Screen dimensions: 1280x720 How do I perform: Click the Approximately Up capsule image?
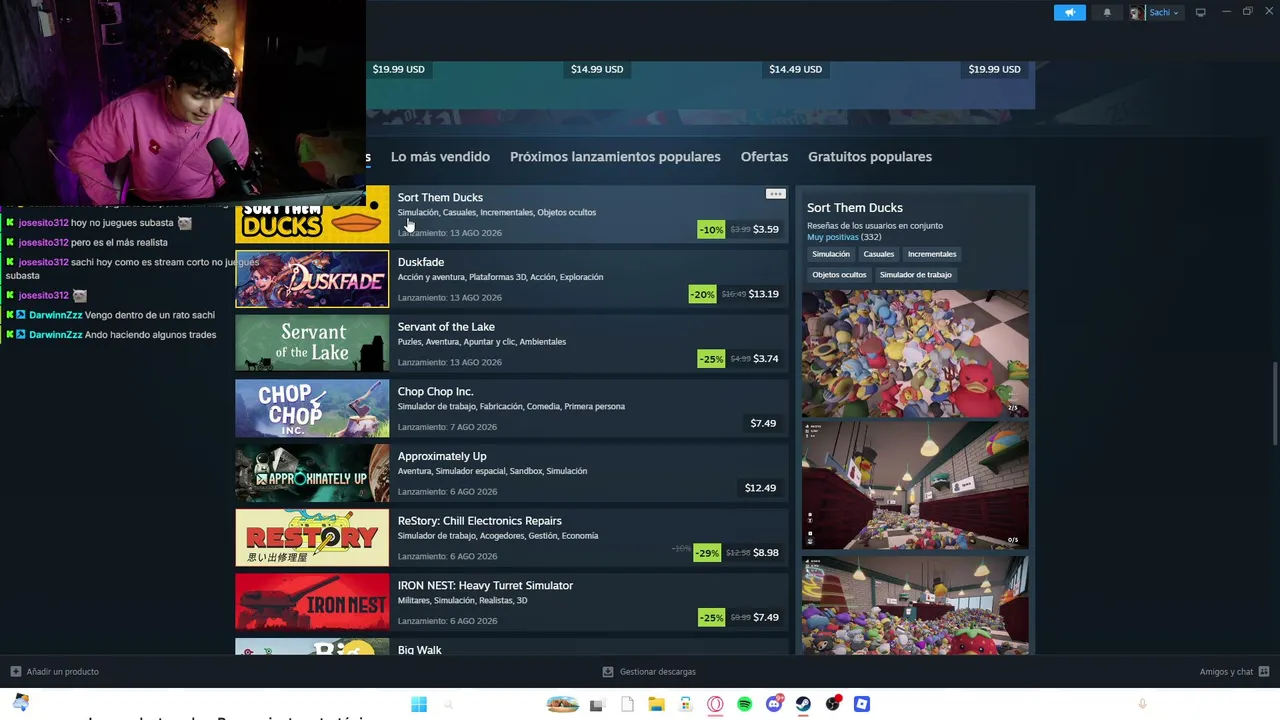[312, 473]
